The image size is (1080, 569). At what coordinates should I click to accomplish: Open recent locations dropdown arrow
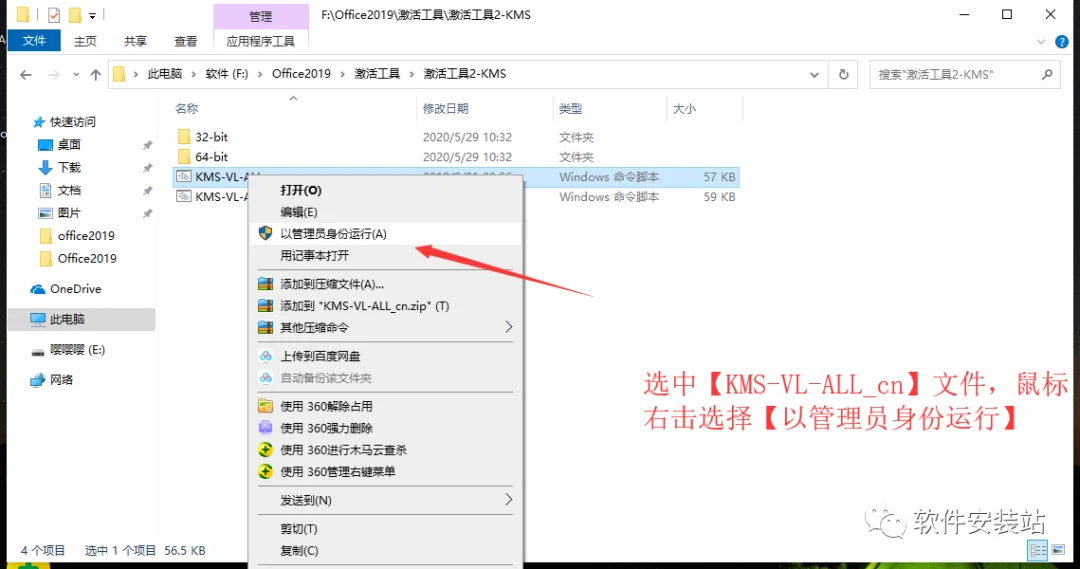pyautogui.click(x=76, y=74)
